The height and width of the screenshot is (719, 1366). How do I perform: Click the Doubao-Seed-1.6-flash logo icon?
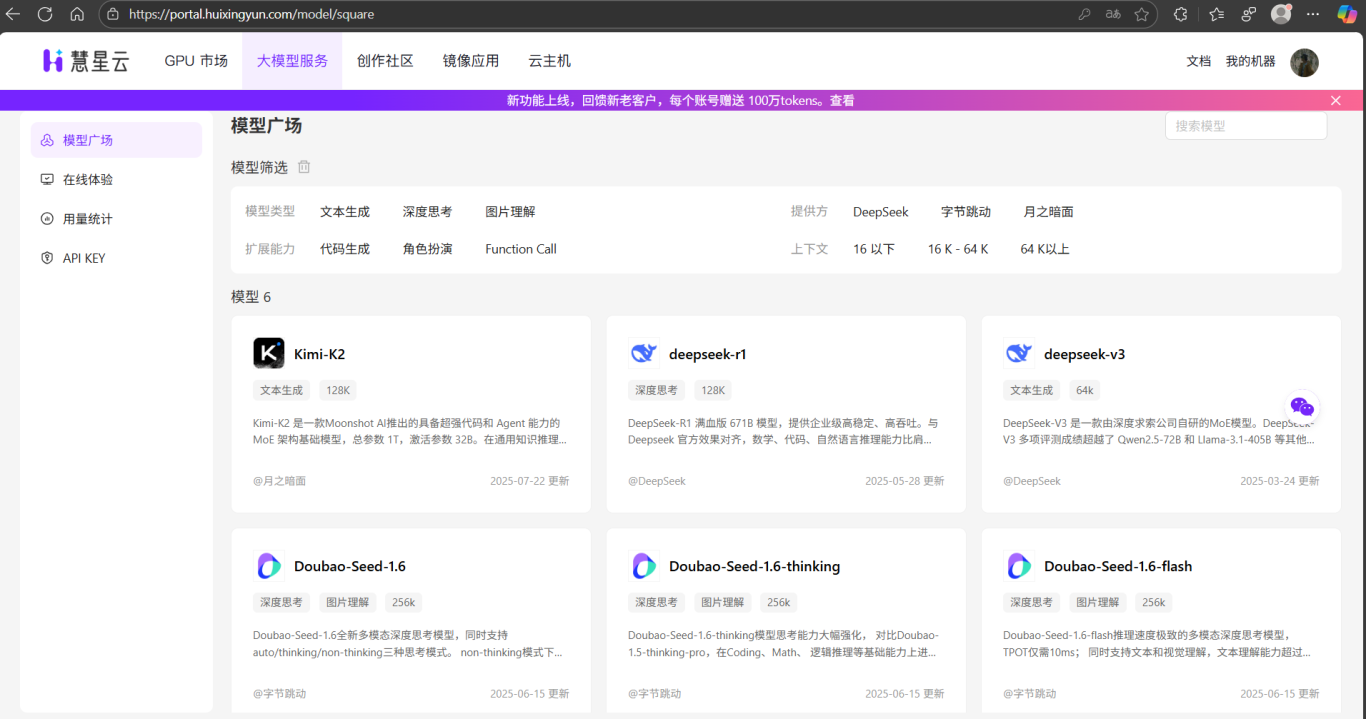pyautogui.click(x=1019, y=566)
